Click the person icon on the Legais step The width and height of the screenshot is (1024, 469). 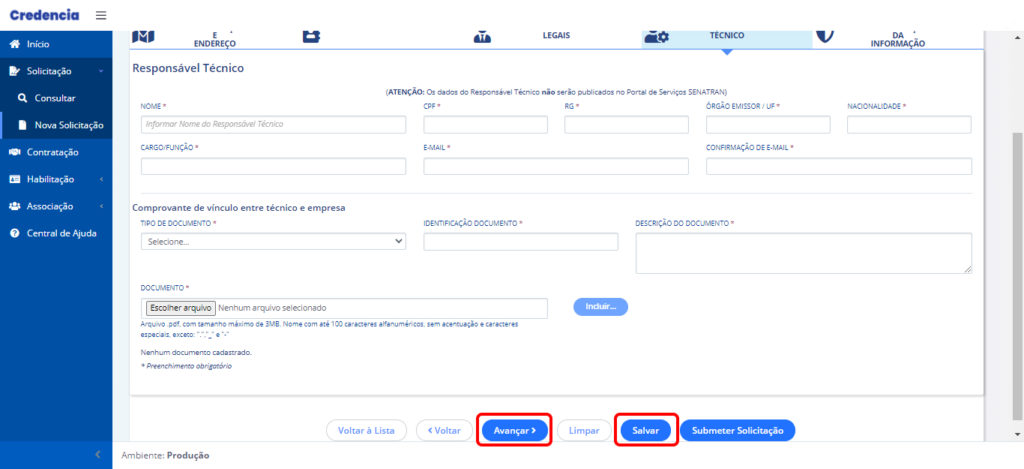coord(482,37)
